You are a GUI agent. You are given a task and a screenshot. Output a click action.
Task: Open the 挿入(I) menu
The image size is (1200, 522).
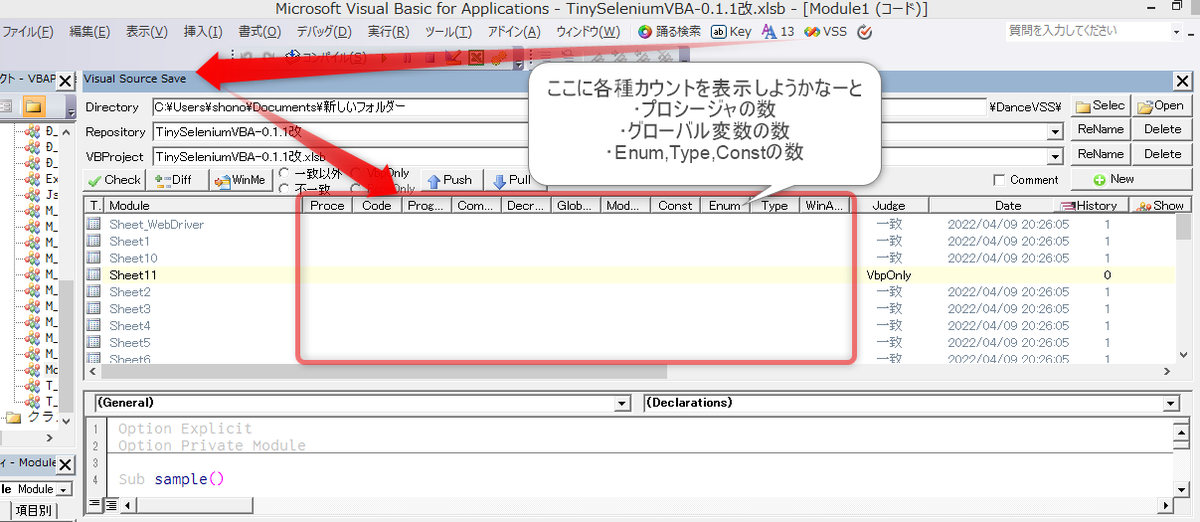203,31
